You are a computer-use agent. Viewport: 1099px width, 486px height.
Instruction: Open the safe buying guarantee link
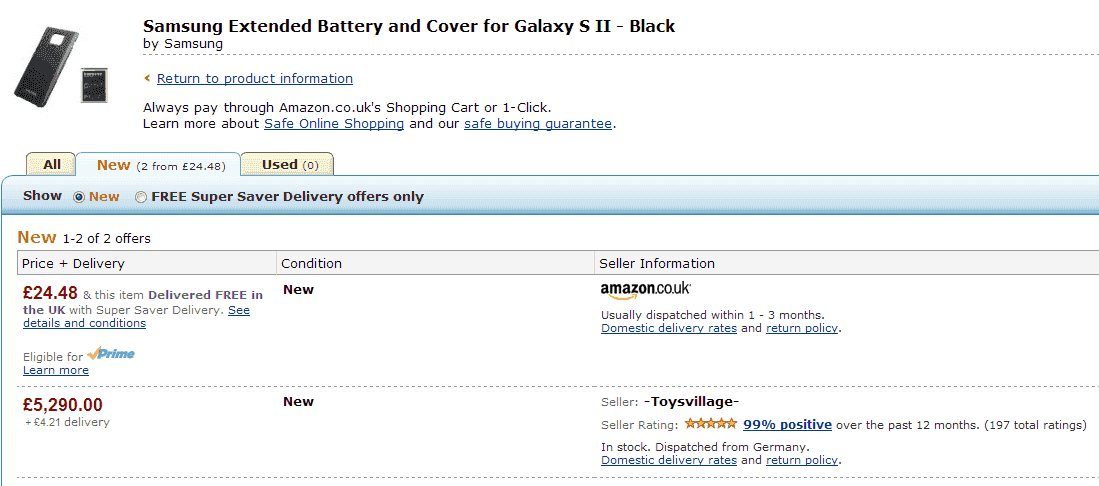[x=538, y=124]
